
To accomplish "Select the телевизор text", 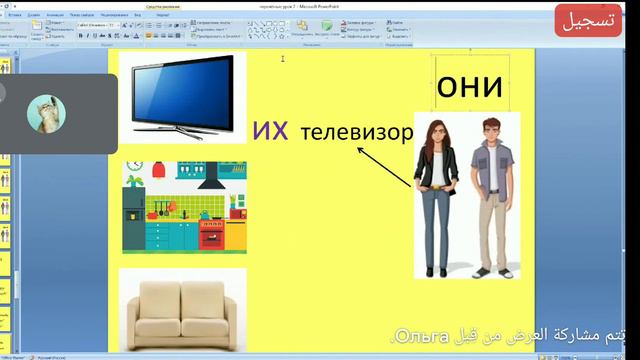I will click(357, 132).
